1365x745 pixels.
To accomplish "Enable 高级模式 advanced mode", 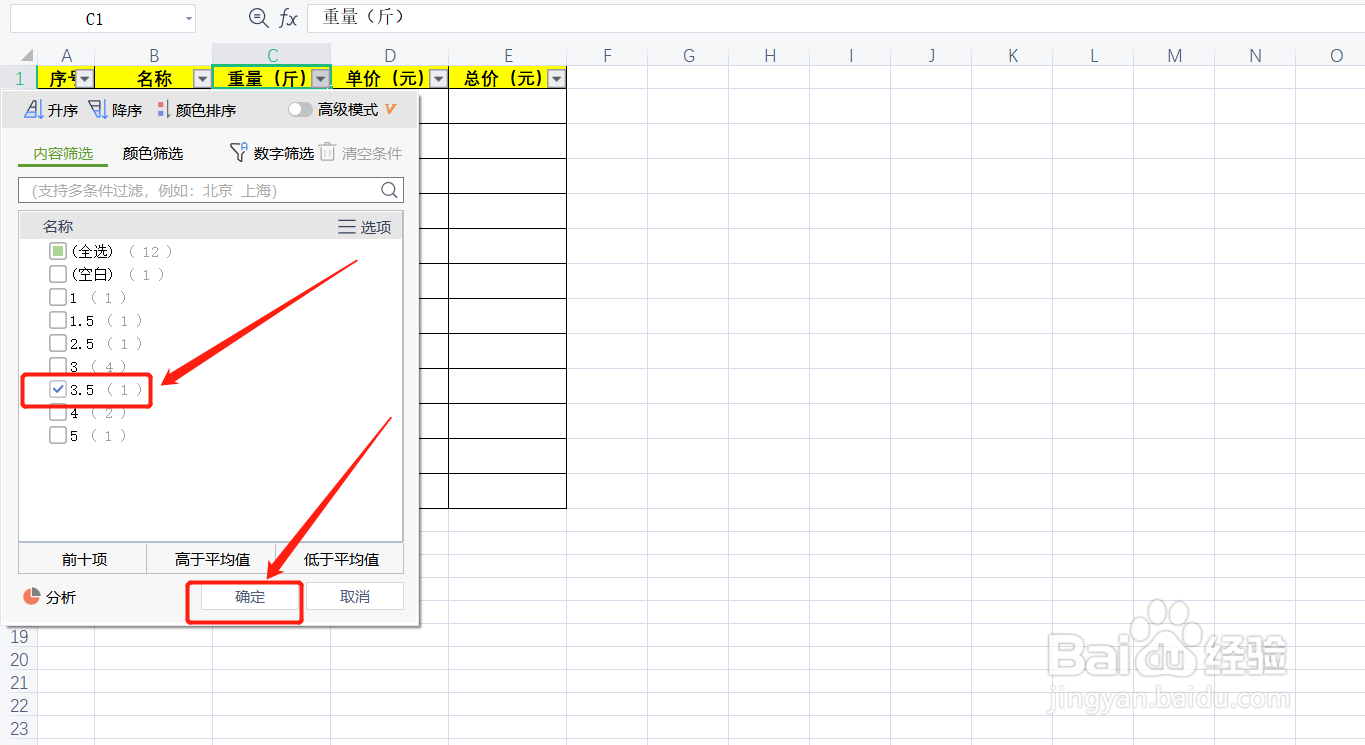I will click(301, 109).
